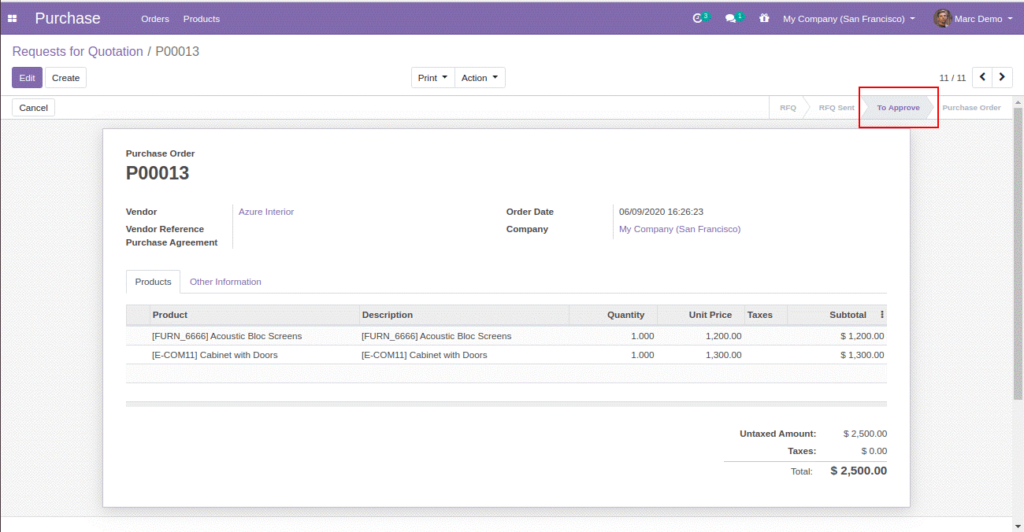This screenshot has width=1024, height=532.
Task: Expand the Action dropdown
Action: [x=479, y=78]
